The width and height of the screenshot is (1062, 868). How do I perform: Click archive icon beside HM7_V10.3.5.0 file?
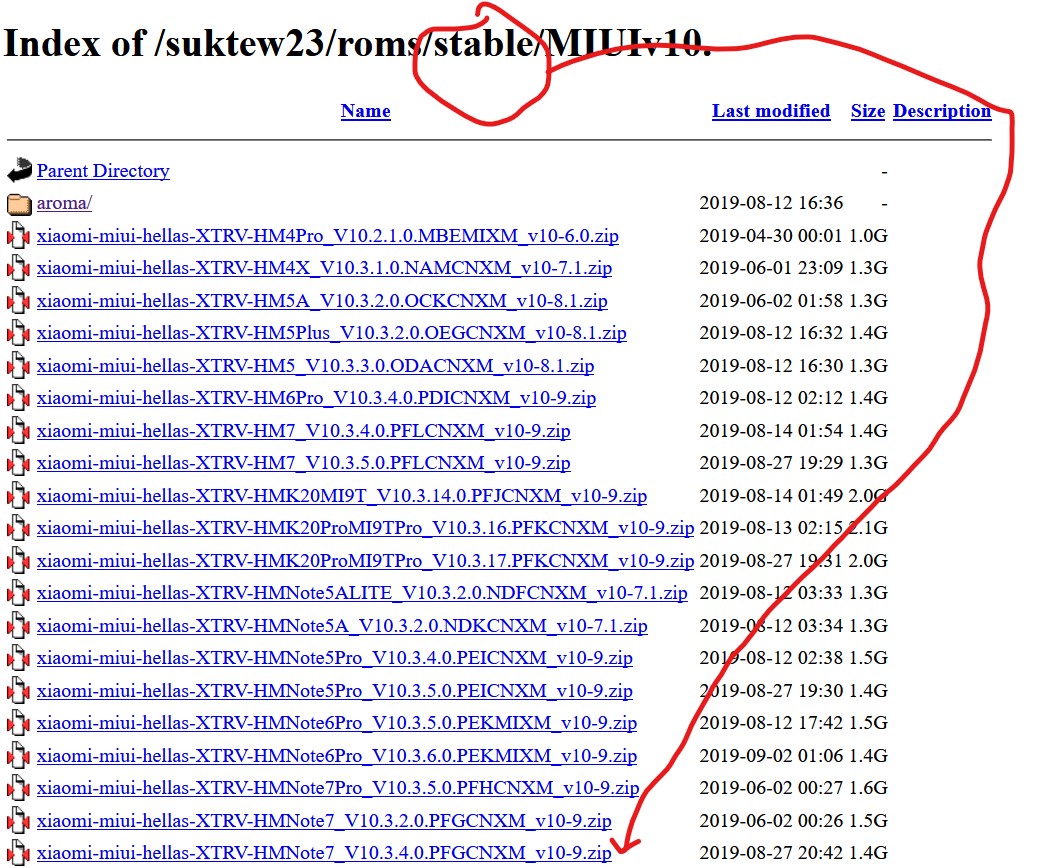18,463
